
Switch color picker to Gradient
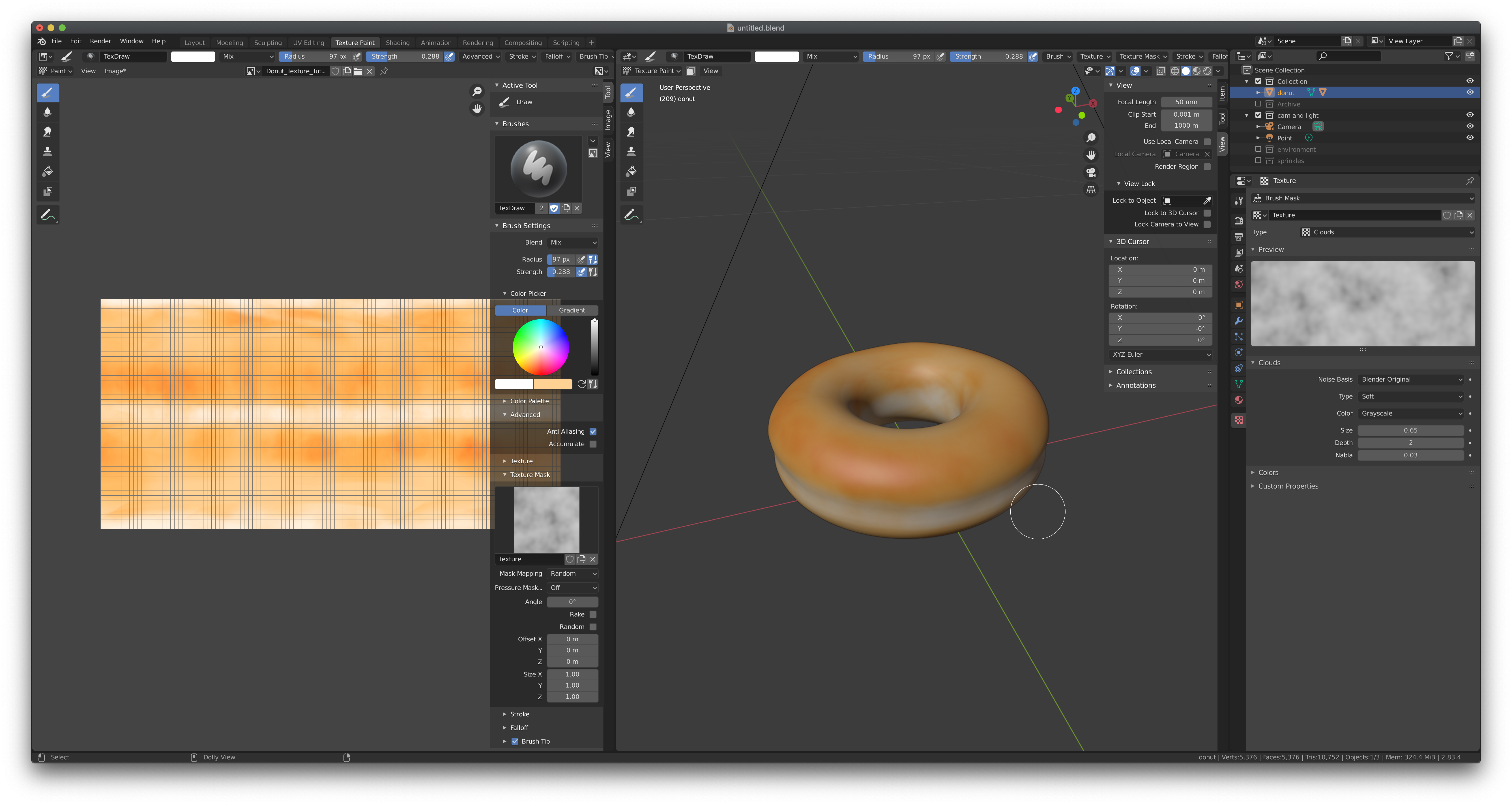[571, 310]
